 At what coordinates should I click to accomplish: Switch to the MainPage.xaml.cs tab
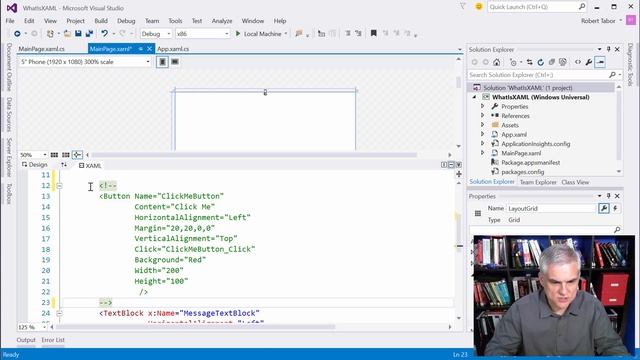(x=42, y=49)
